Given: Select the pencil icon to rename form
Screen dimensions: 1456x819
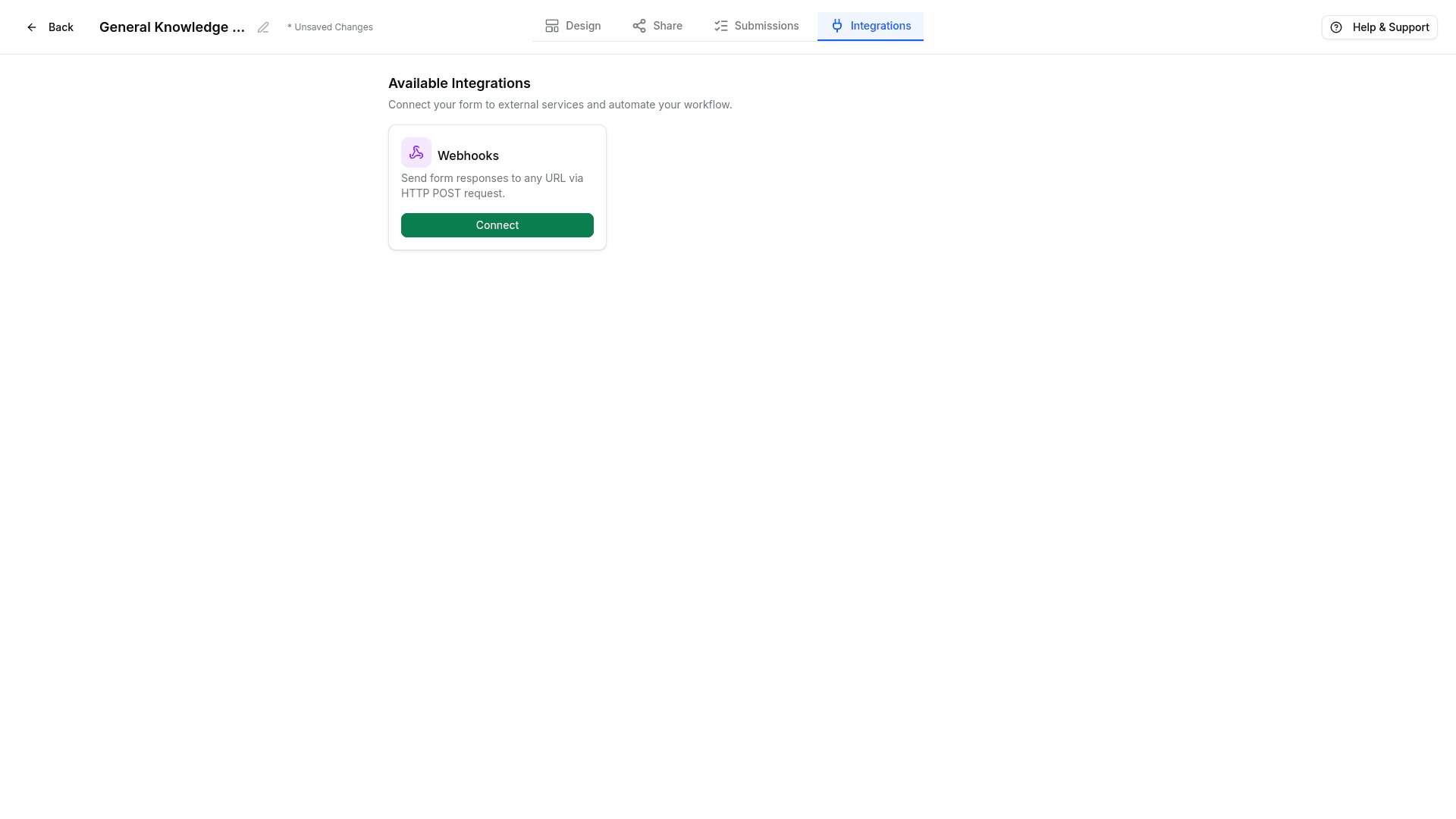Looking at the screenshot, I should 263,27.
